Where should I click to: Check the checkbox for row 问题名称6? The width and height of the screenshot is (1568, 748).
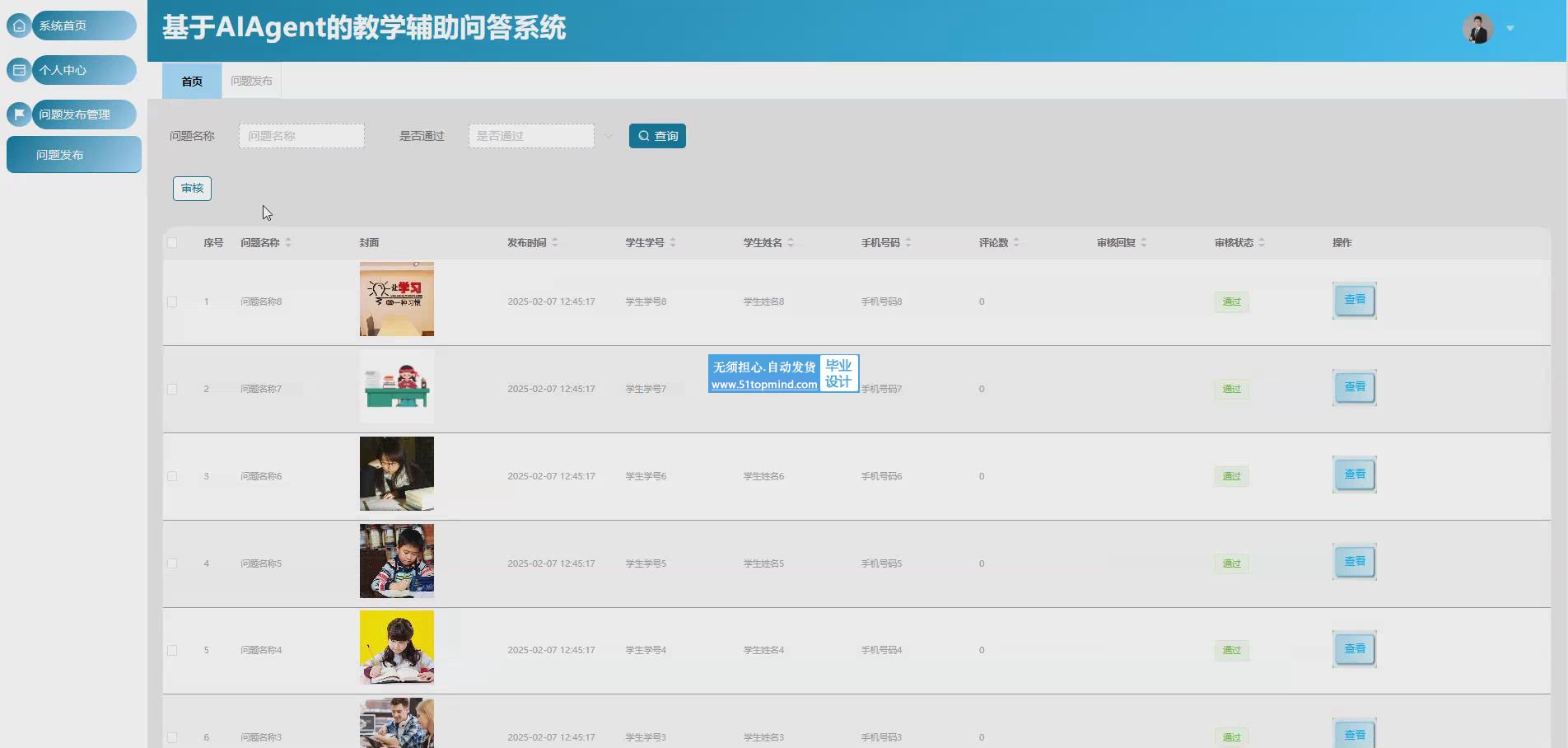172,476
